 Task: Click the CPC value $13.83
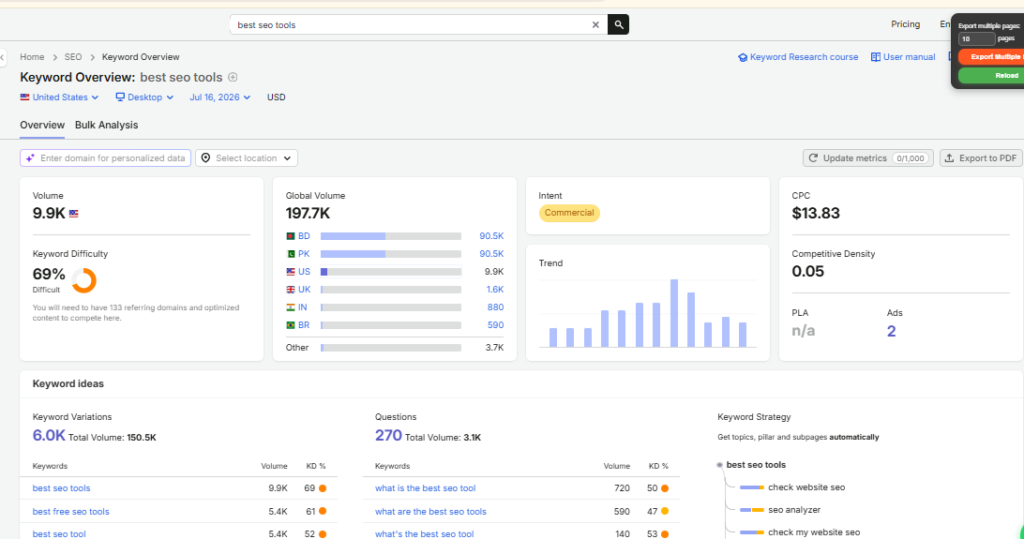pyautogui.click(x=816, y=213)
